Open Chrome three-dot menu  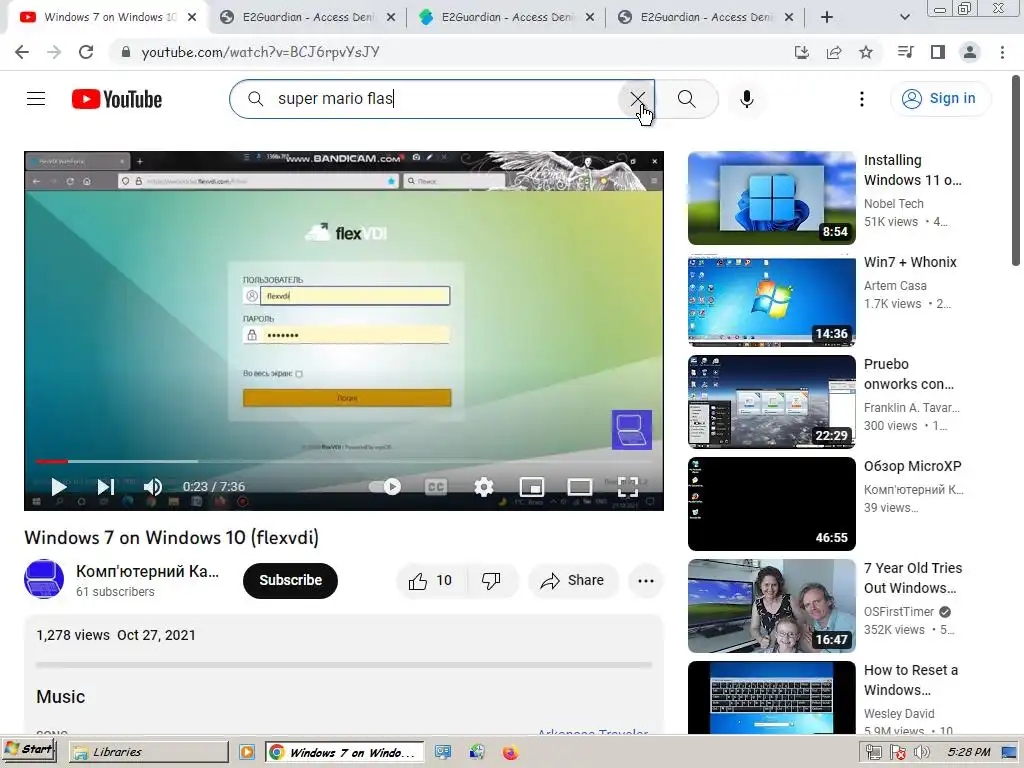tap(1002, 52)
